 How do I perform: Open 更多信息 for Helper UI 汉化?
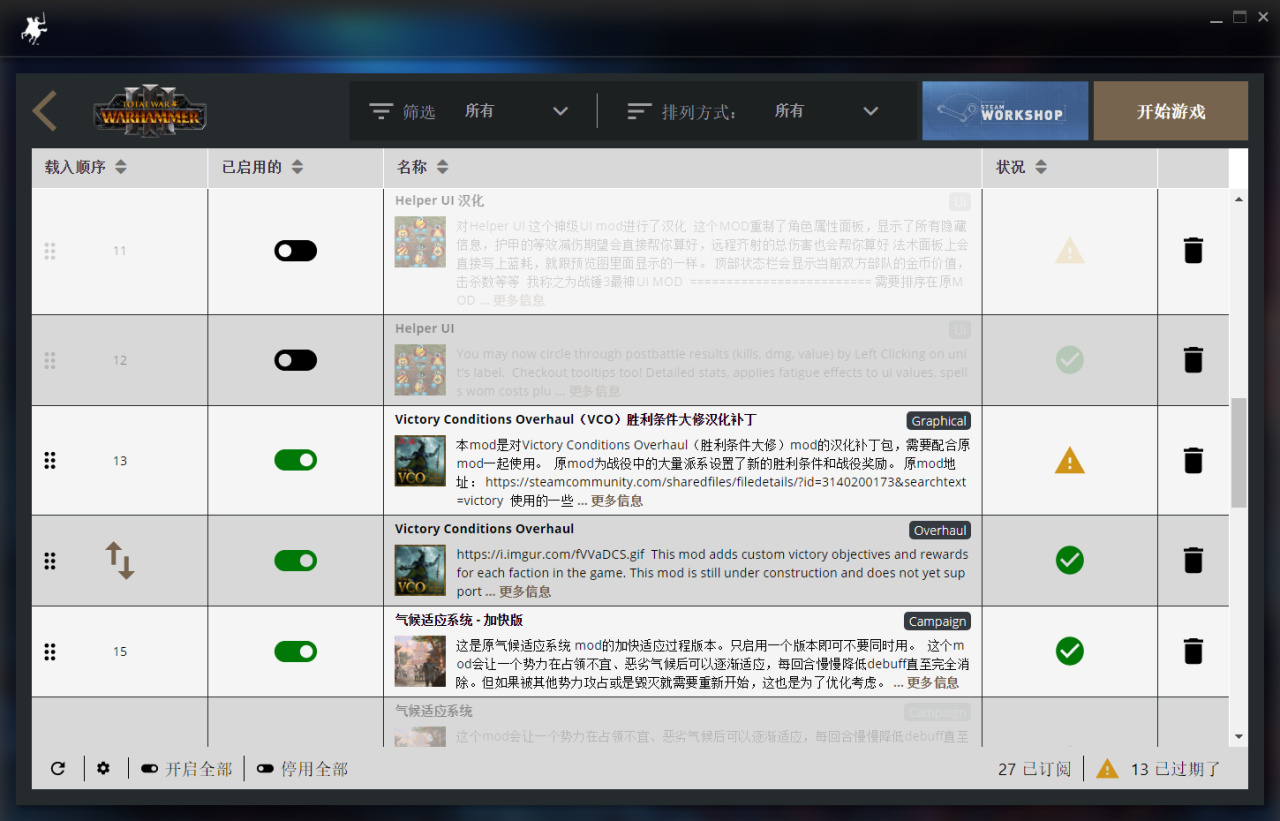tap(519, 300)
